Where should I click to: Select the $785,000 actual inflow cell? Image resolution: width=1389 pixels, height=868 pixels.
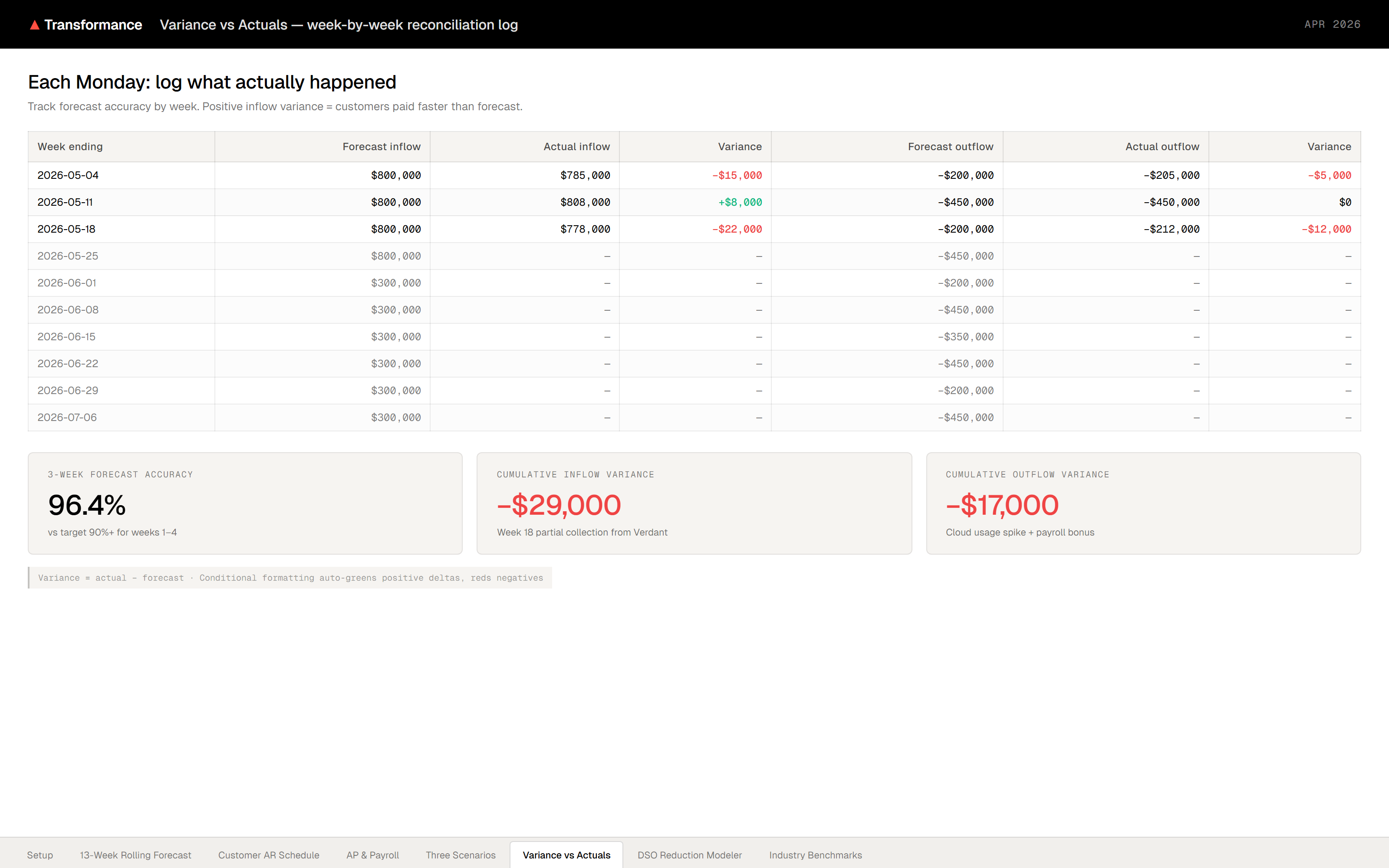[585, 175]
